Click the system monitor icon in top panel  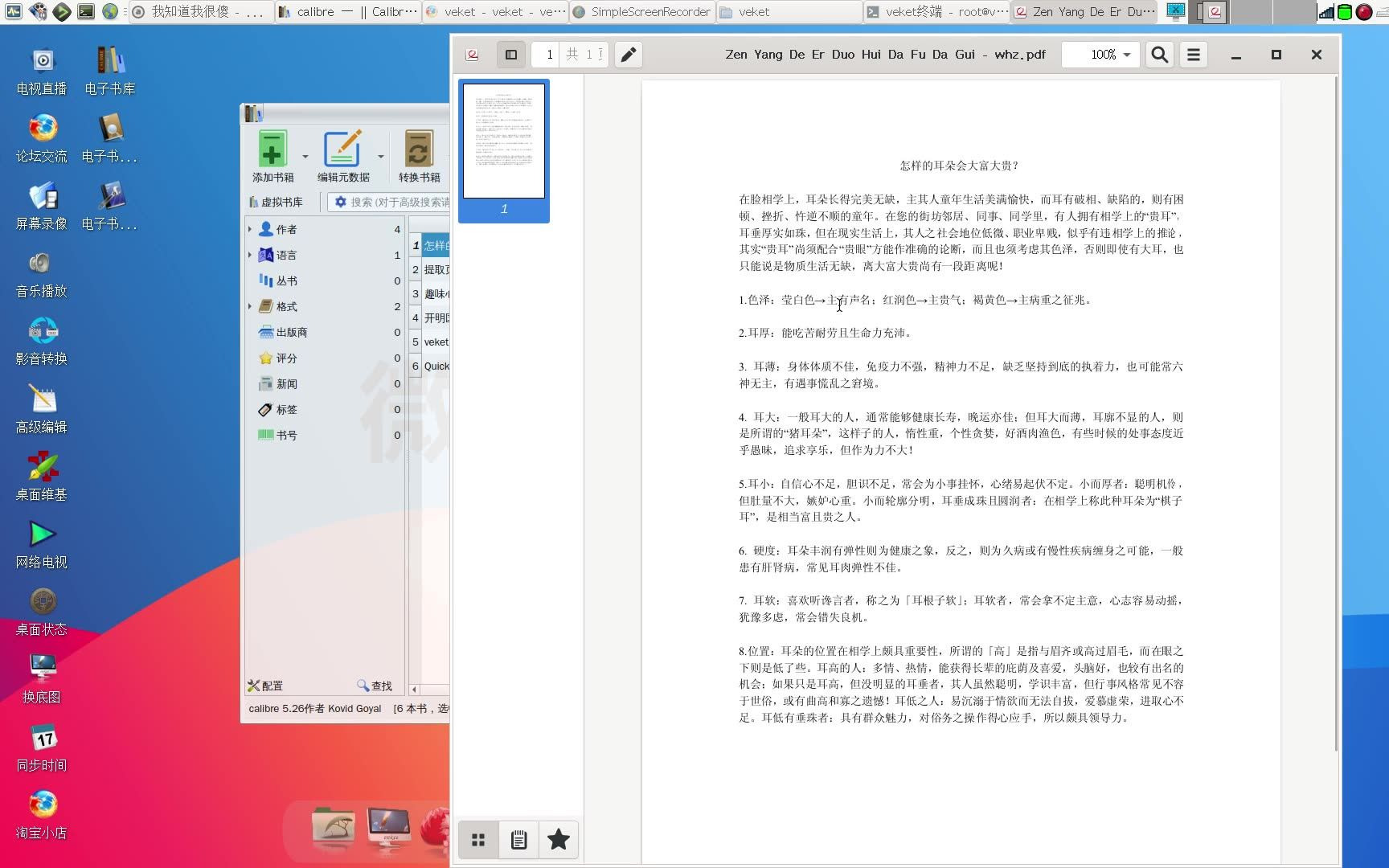(14, 11)
